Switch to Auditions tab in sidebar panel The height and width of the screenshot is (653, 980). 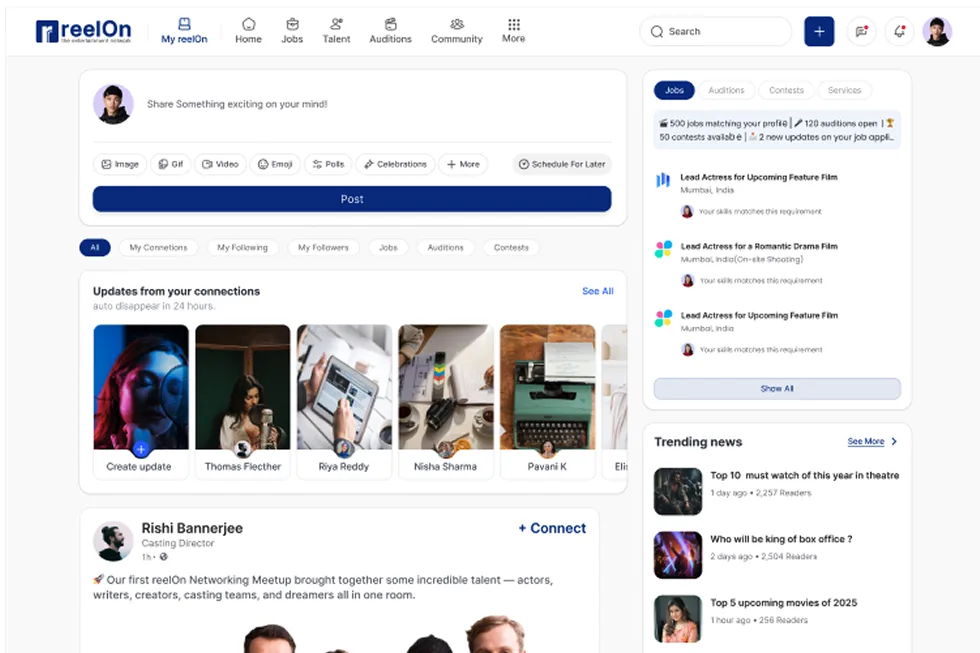click(726, 90)
